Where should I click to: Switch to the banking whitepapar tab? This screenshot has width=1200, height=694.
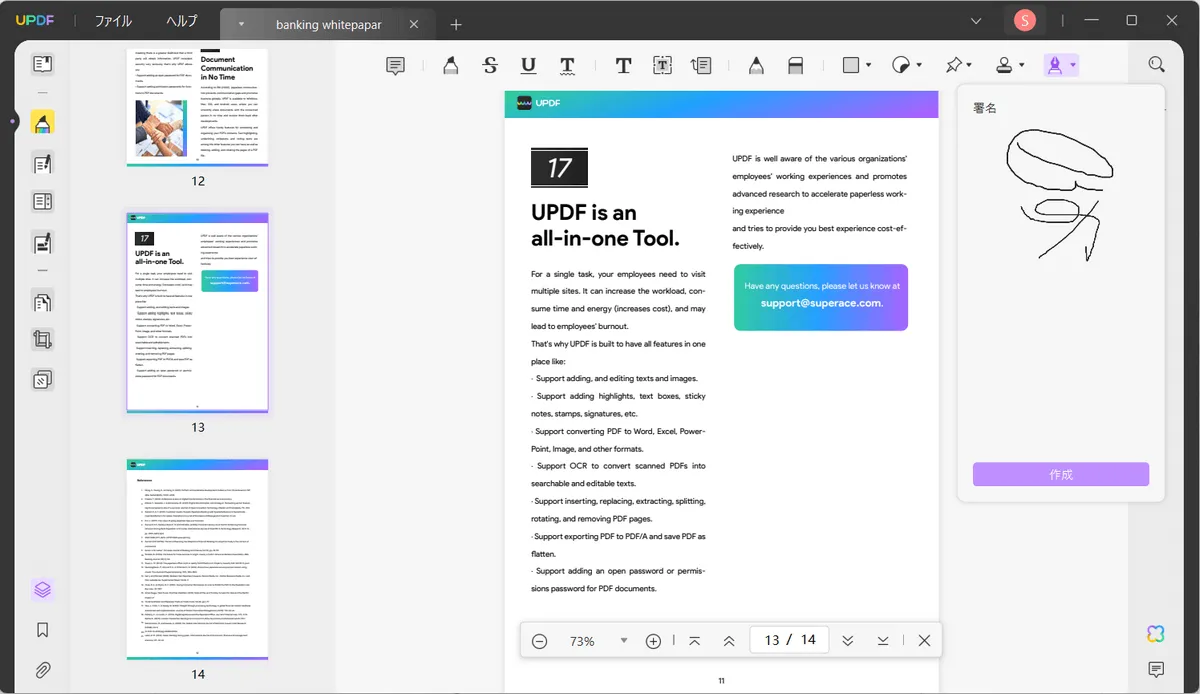tap(328, 24)
